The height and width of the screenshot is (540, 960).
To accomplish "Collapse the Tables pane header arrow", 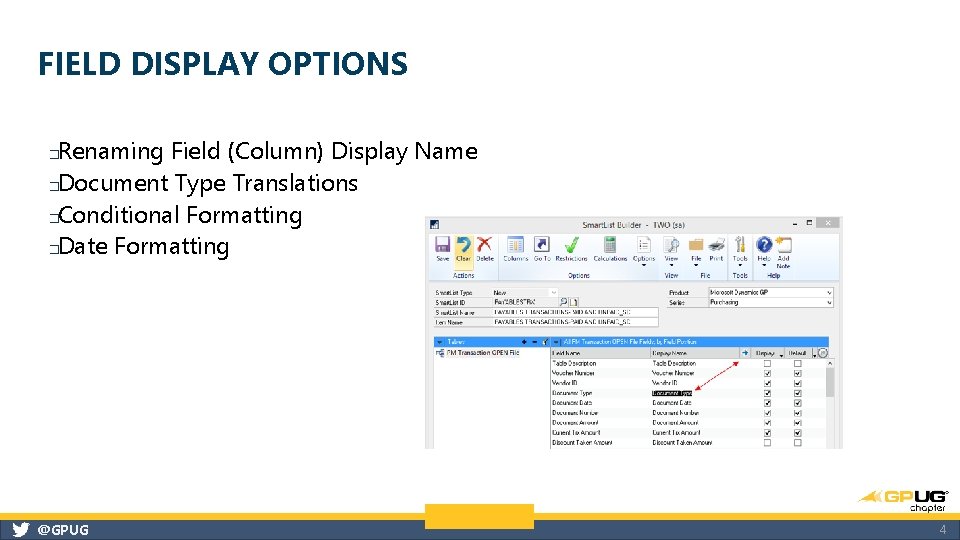I will coord(440,342).
